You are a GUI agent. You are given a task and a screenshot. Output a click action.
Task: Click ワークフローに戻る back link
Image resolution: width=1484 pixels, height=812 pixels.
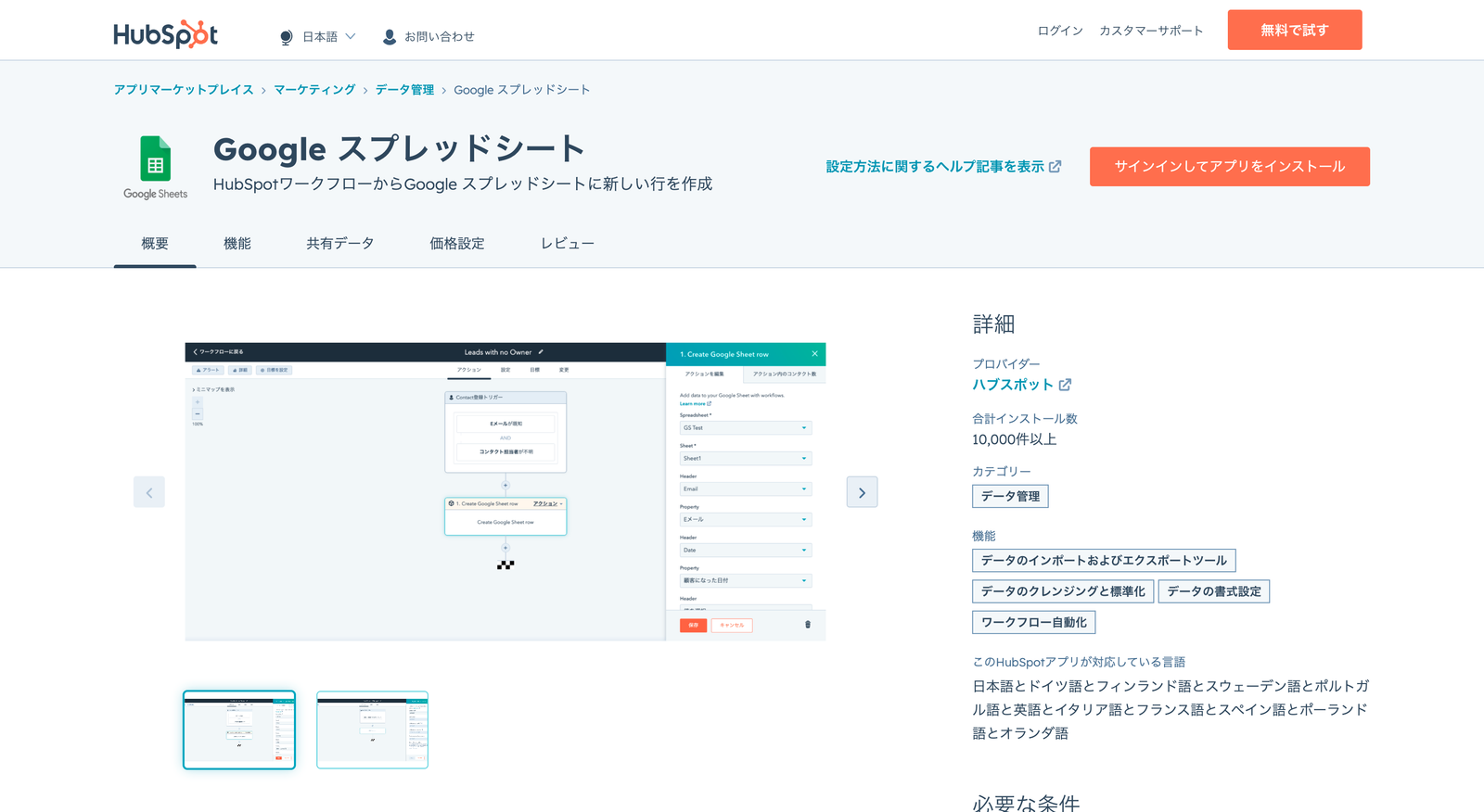tap(218, 352)
